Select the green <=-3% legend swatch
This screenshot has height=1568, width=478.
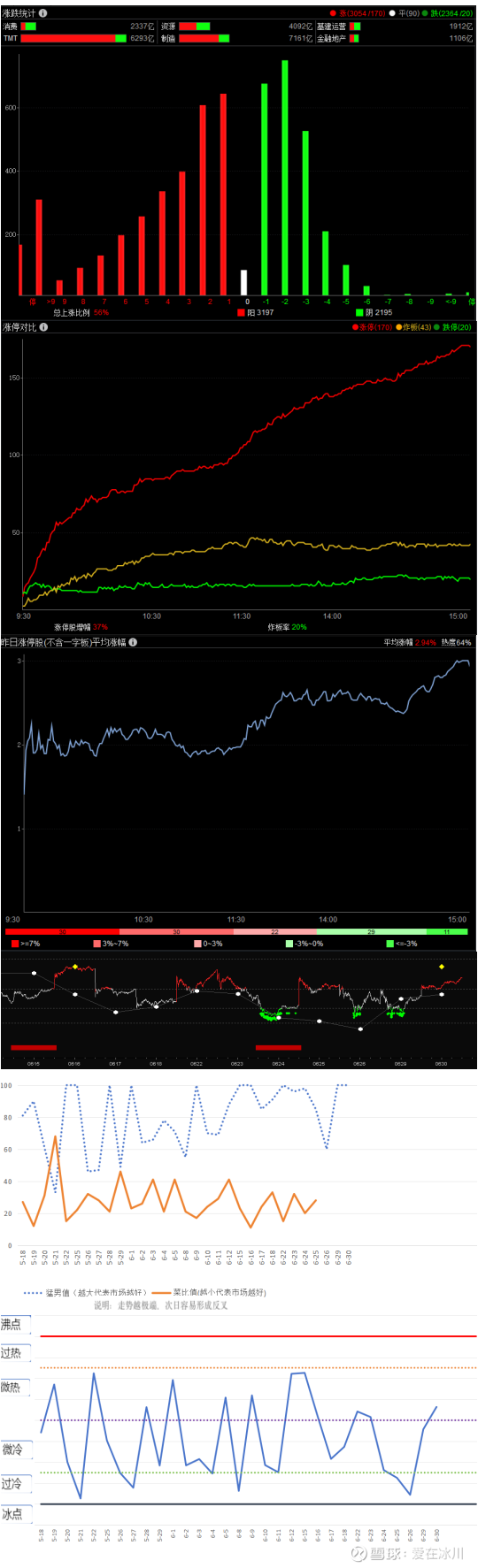390,944
